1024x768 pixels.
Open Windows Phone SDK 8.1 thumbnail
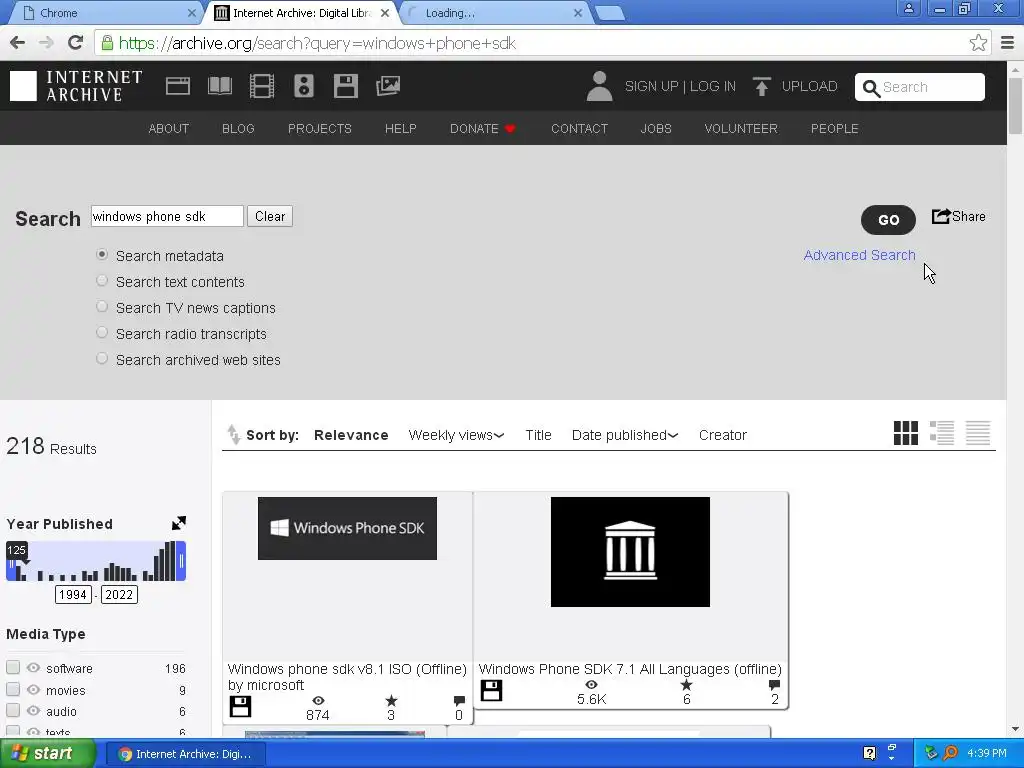coord(347,528)
